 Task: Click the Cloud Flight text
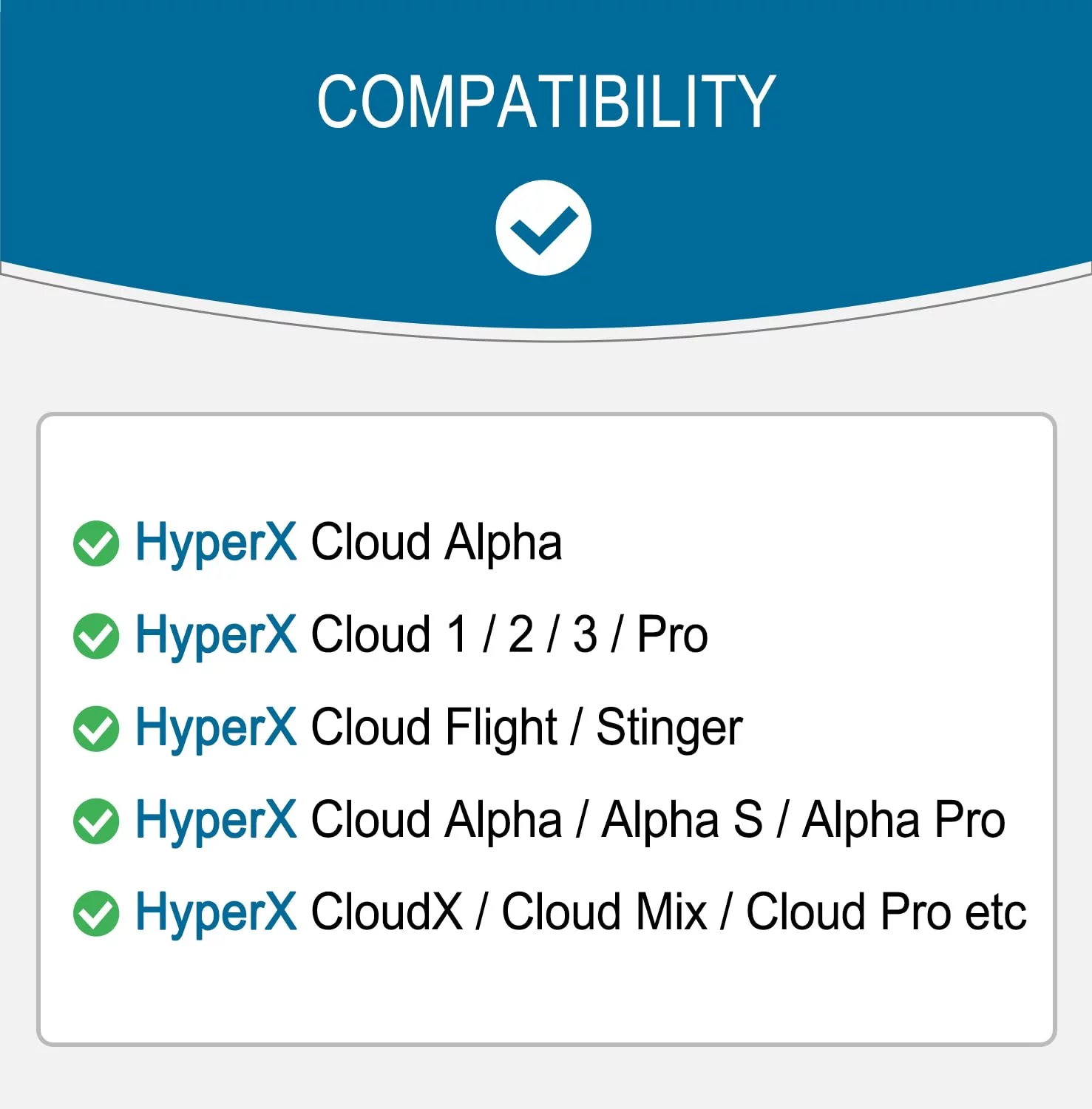(x=434, y=728)
